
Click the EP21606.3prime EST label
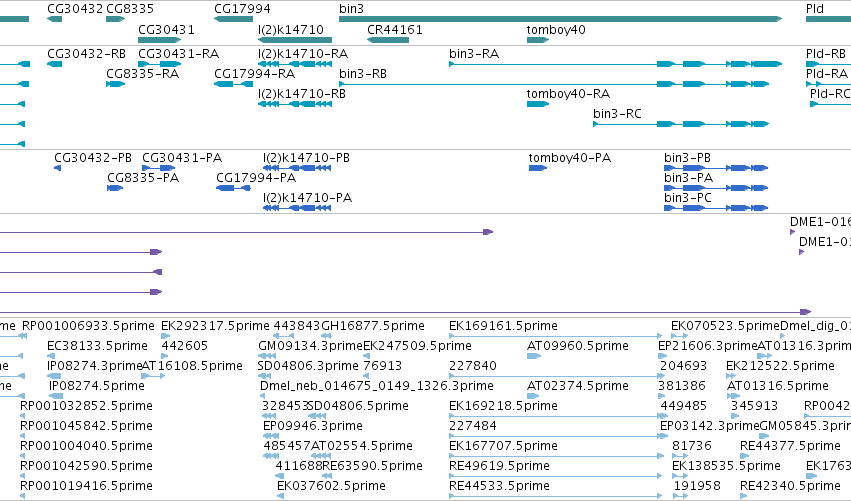point(707,346)
